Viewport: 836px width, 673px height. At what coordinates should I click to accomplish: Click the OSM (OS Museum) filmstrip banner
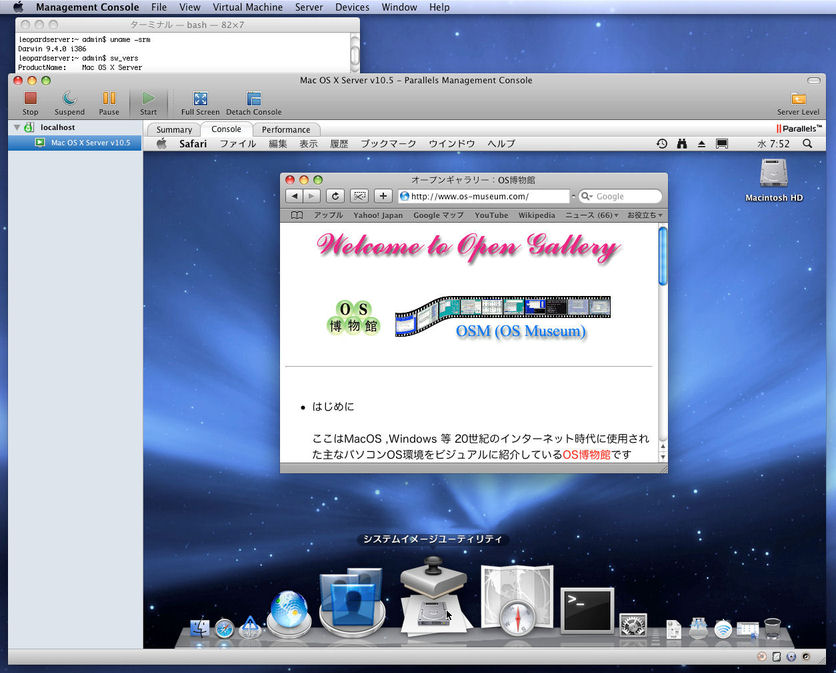pos(503,317)
